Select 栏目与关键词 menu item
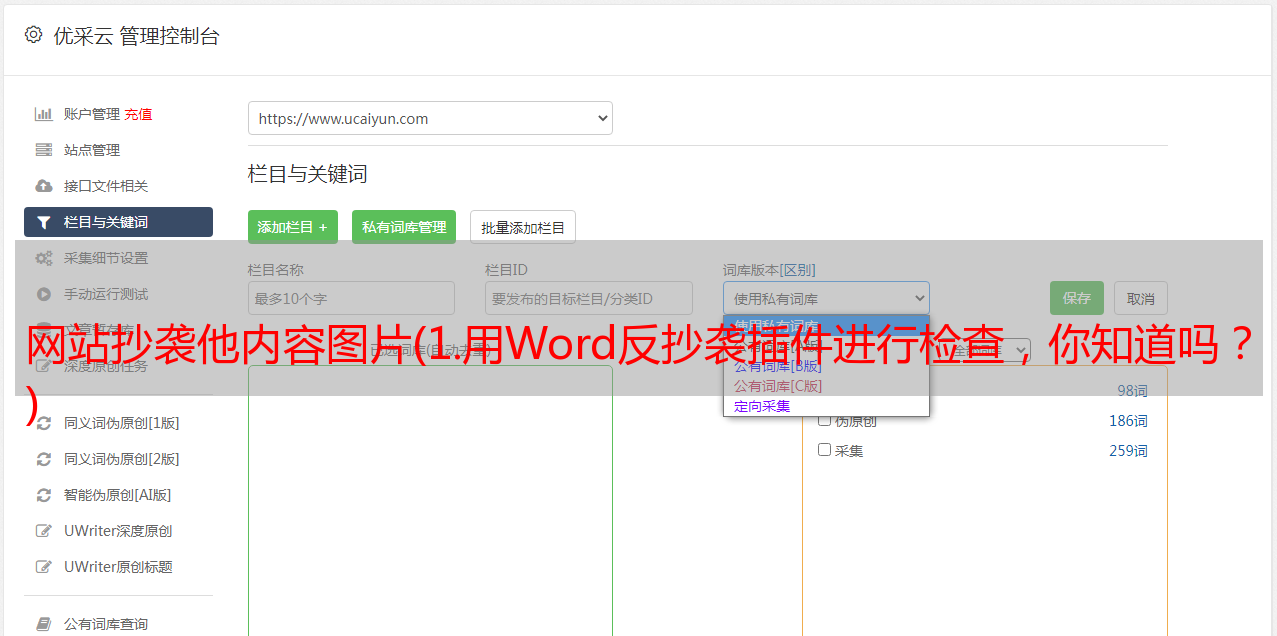The height and width of the screenshot is (636, 1277). tap(118, 222)
